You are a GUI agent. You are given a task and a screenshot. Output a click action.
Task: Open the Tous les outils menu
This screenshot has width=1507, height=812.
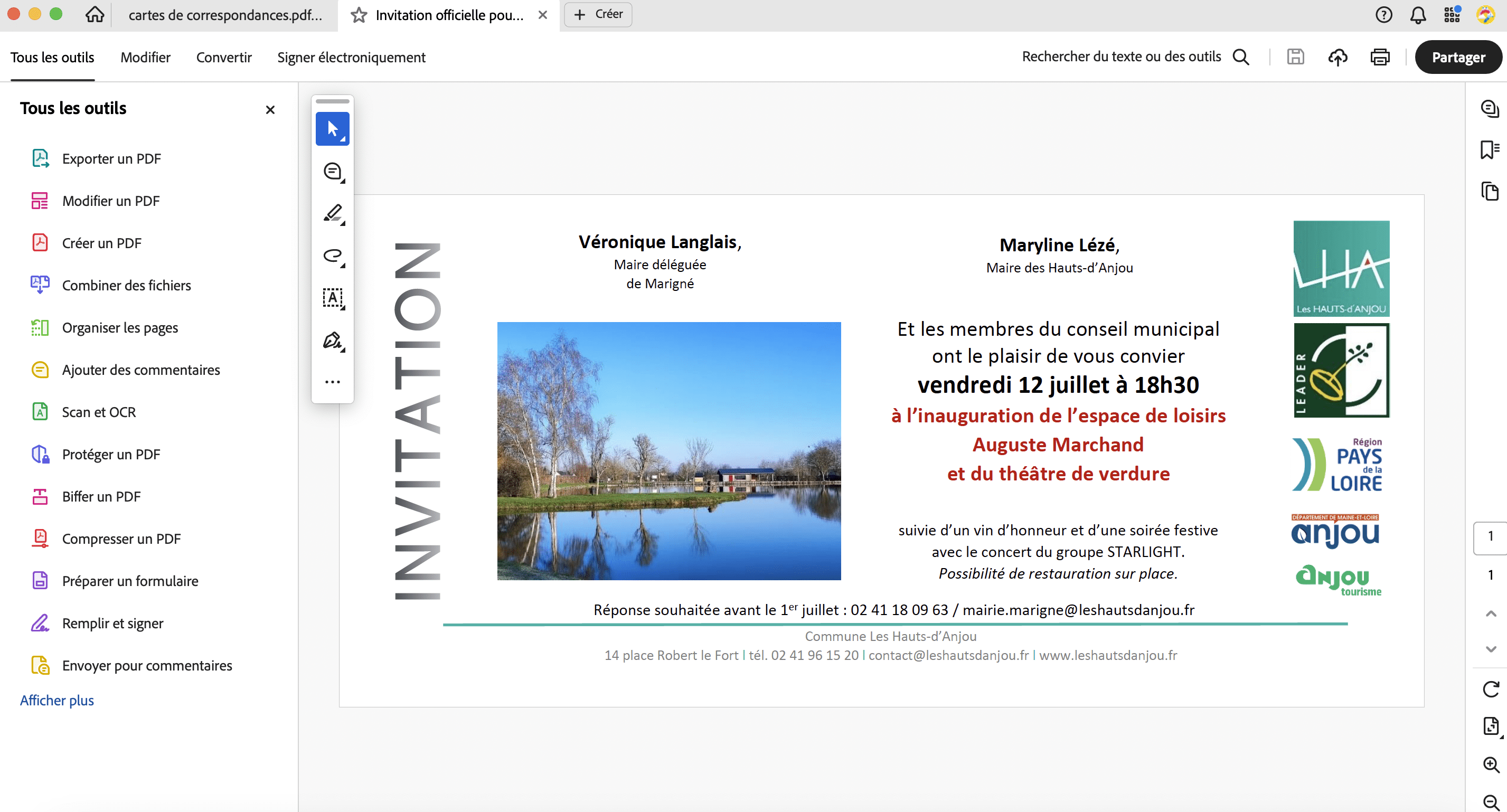pos(52,58)
